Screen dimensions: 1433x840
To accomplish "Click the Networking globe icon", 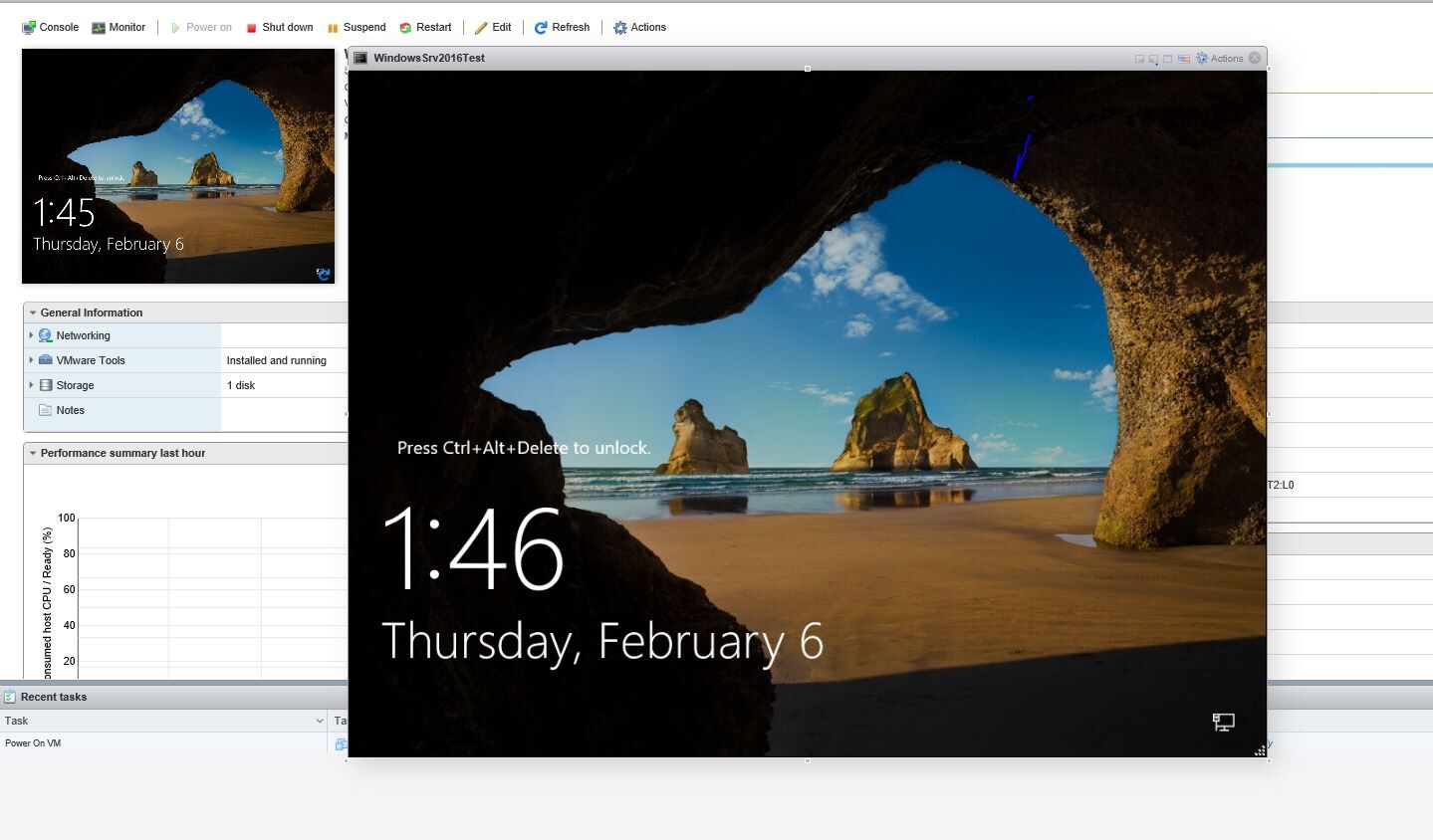I will coord(45,335).
